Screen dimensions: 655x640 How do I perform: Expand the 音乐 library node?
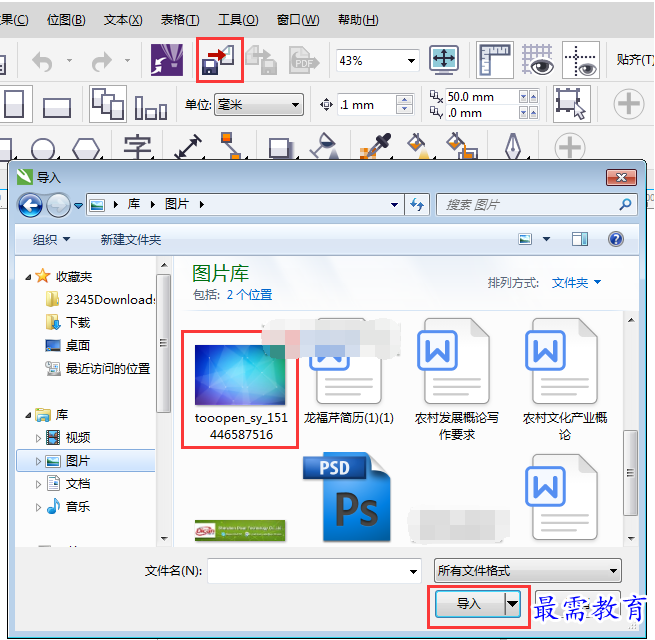[x=38, y=507]
